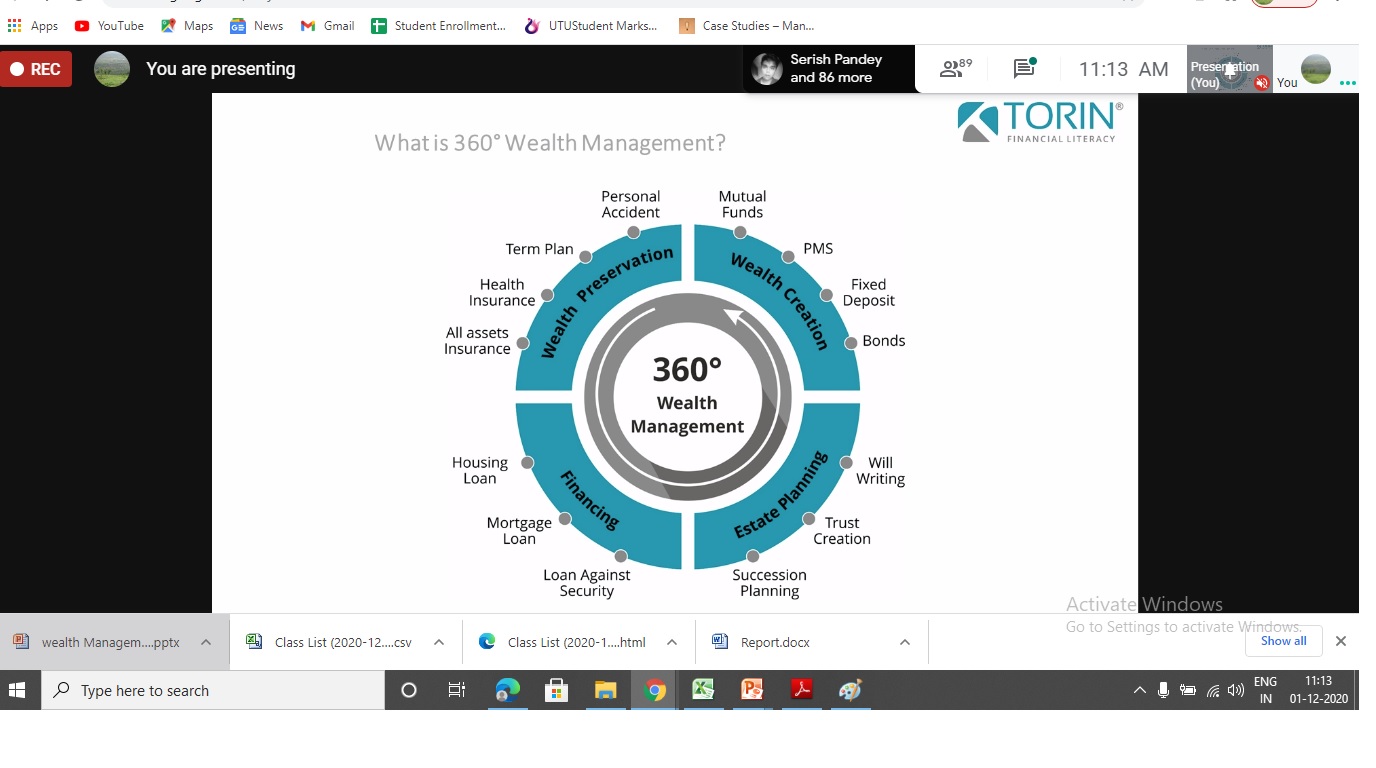Click the presenter avatar beside You are presenting

coord(112,69)
